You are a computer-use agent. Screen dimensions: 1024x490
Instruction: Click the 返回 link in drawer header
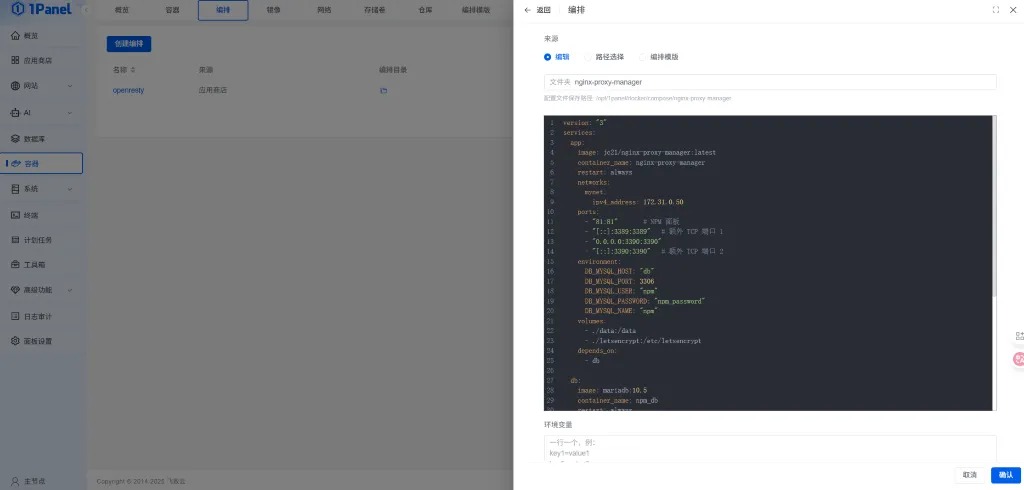point(543,10)
